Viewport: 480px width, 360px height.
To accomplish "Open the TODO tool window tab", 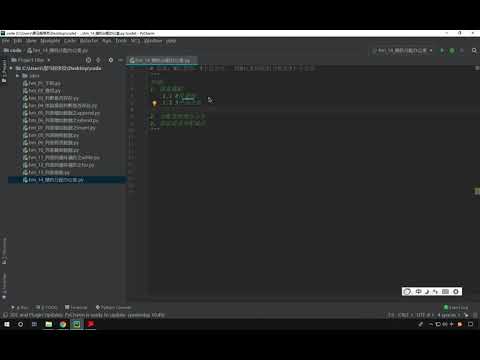I will coord(47,307).
